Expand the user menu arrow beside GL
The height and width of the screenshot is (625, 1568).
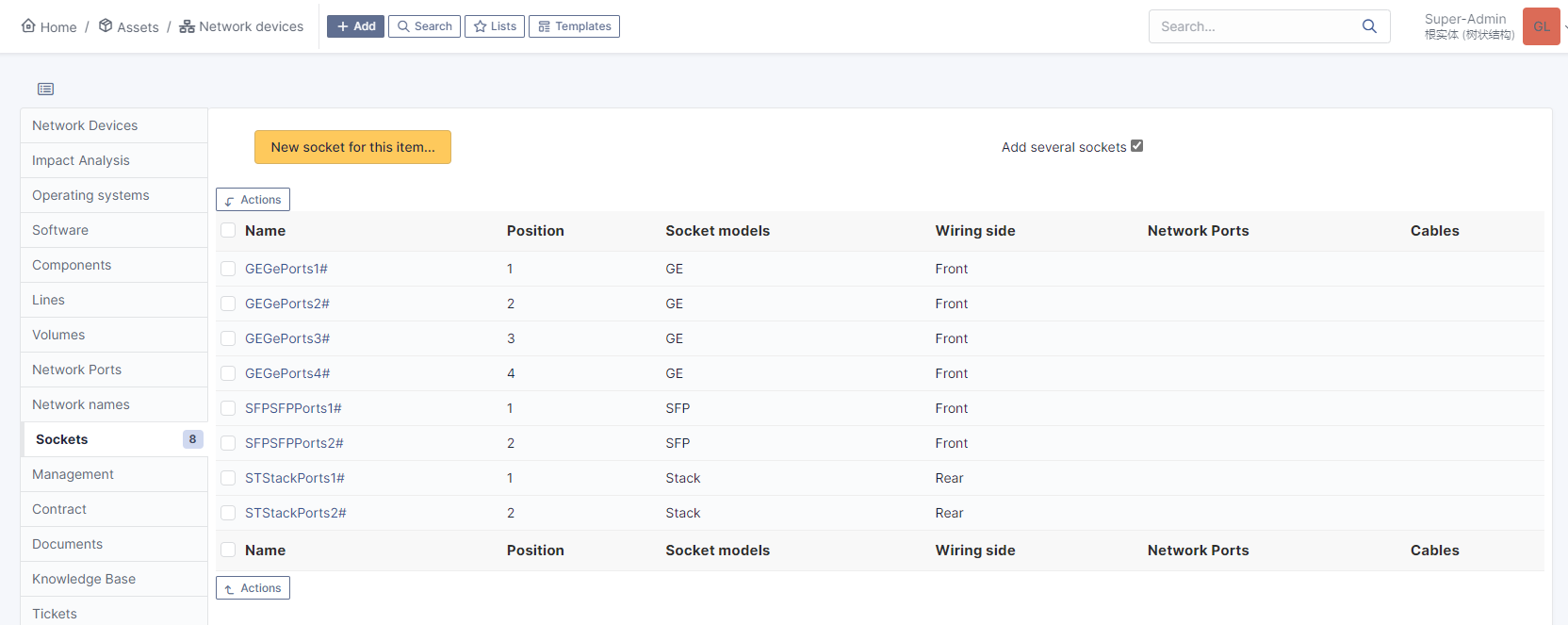[1565, 26]
